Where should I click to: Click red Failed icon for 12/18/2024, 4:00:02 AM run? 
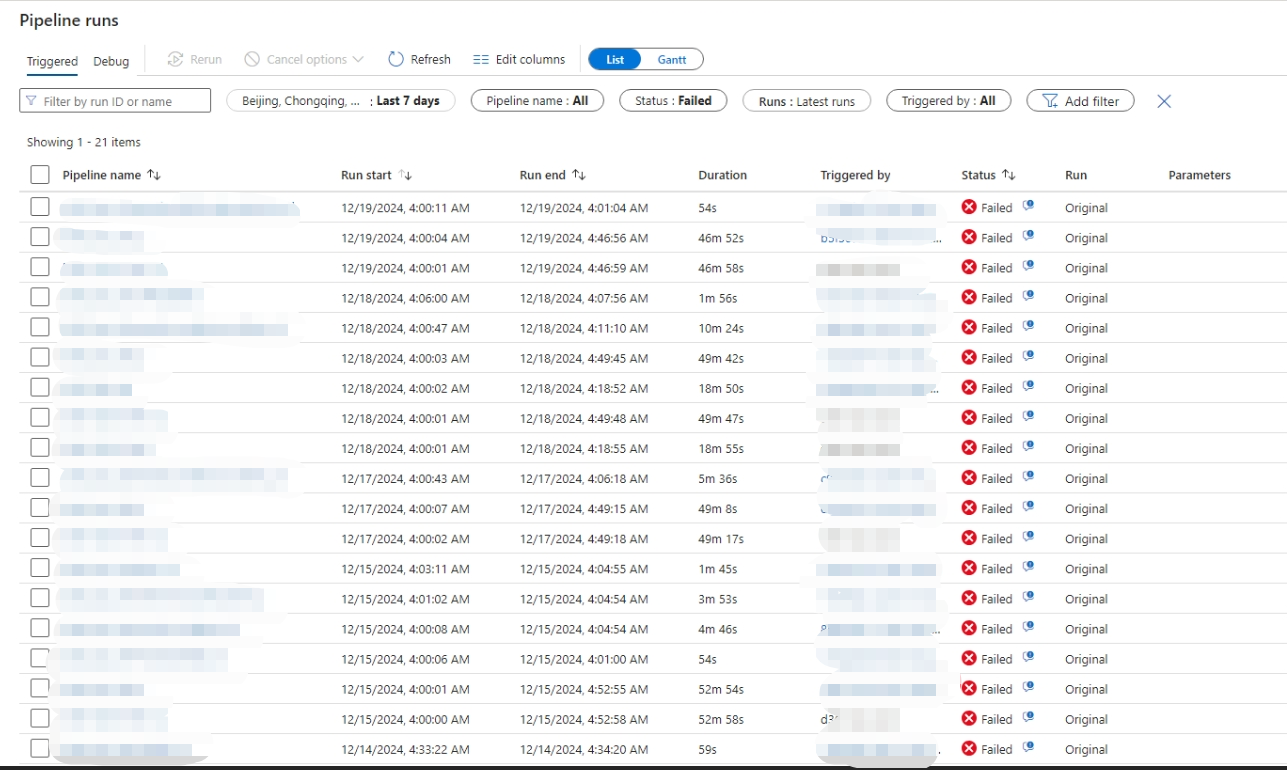click(x=969, y=387)
